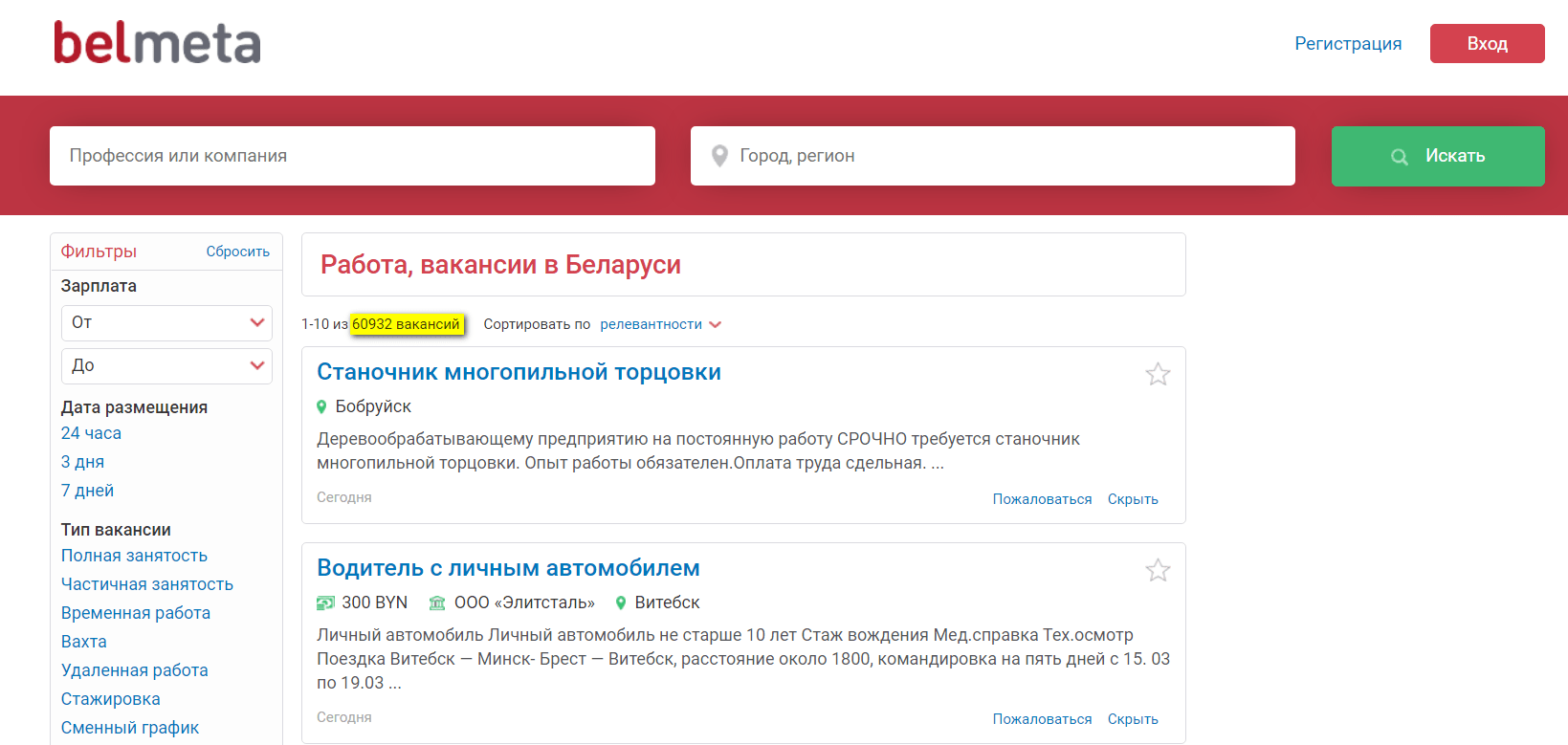Expand the sort by релевантности dropdown
This screenshot has height=745, width=1568.
click(660, 324)
